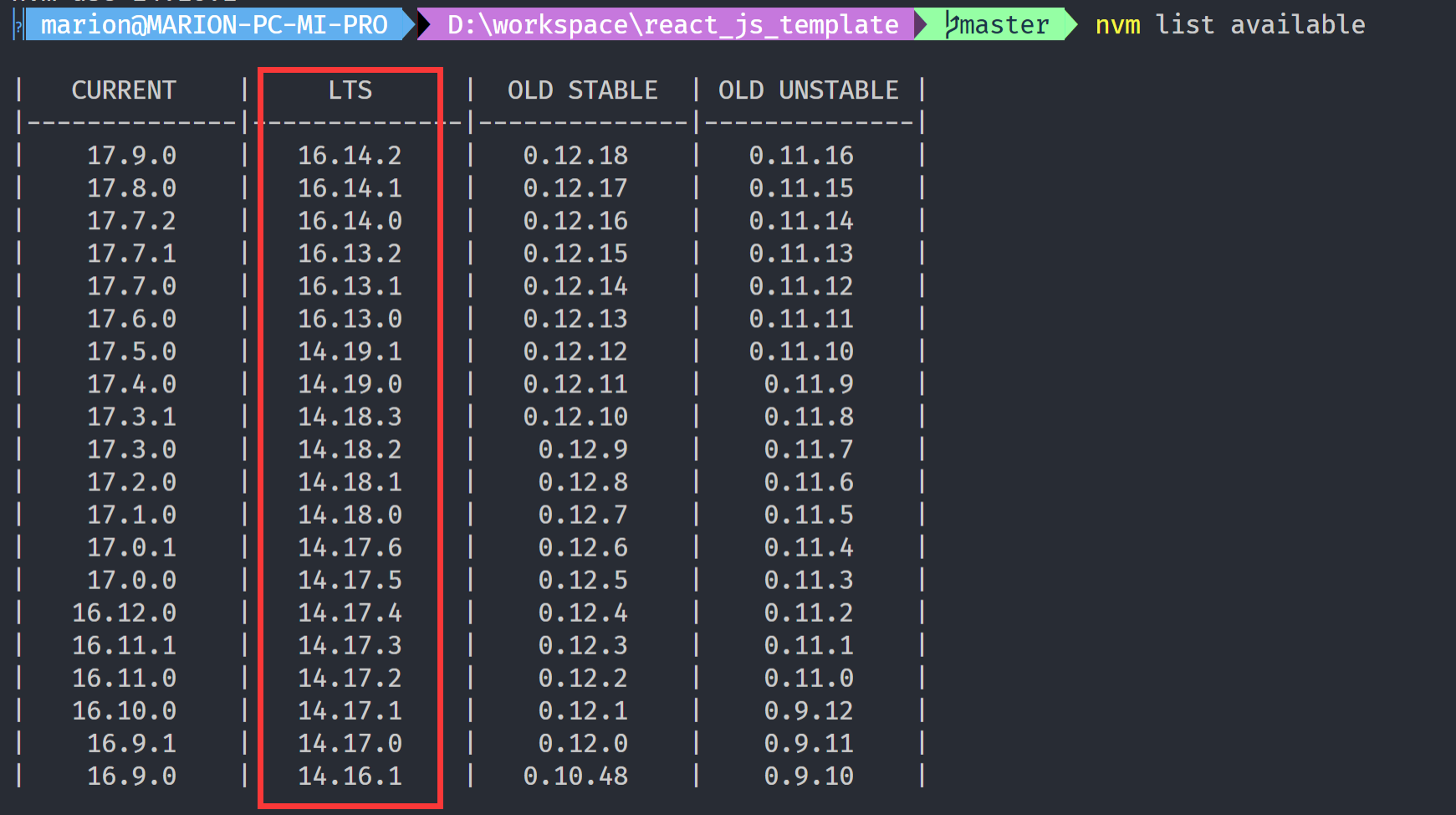Click LTS version 16.14.2
The width and height of the screenshot is (1456, 815).
coord(350,156)
